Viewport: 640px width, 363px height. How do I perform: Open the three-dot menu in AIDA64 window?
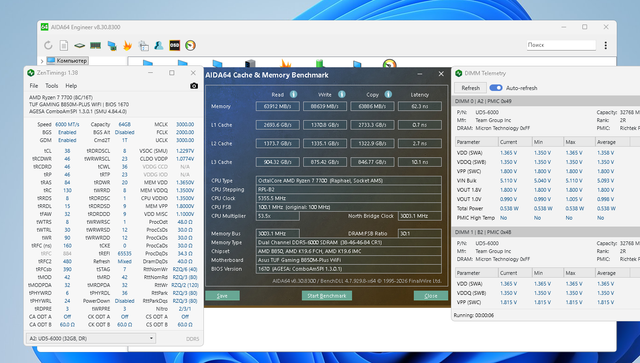pyautogui.click(x=605, y=45)
